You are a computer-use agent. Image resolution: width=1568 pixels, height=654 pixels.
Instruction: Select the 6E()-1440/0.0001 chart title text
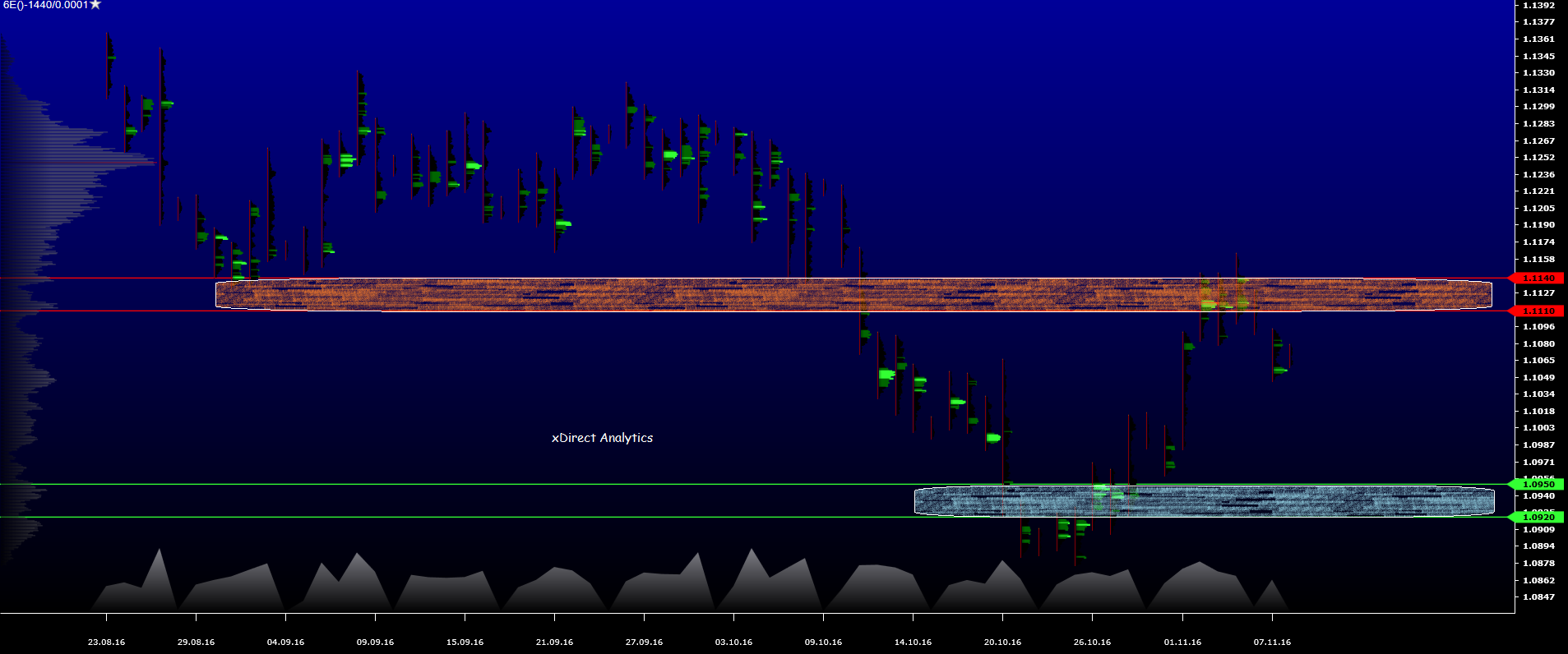(x=44, y=5)
